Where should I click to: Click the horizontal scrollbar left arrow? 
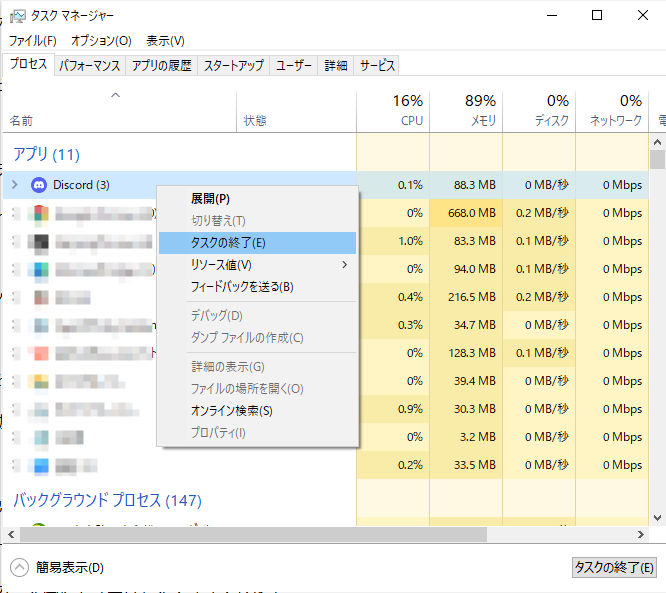click(11, 534)
